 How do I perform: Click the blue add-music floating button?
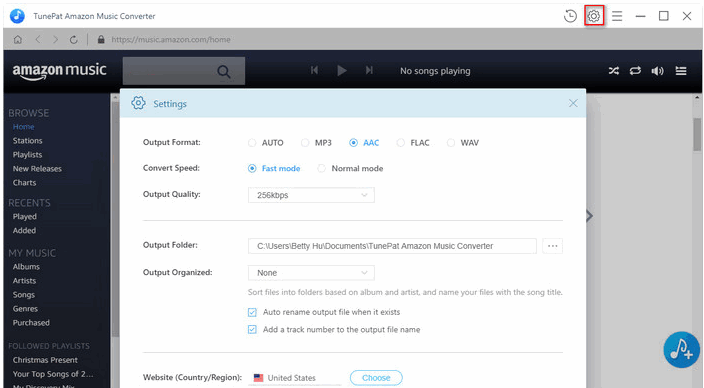coord(682,350)
